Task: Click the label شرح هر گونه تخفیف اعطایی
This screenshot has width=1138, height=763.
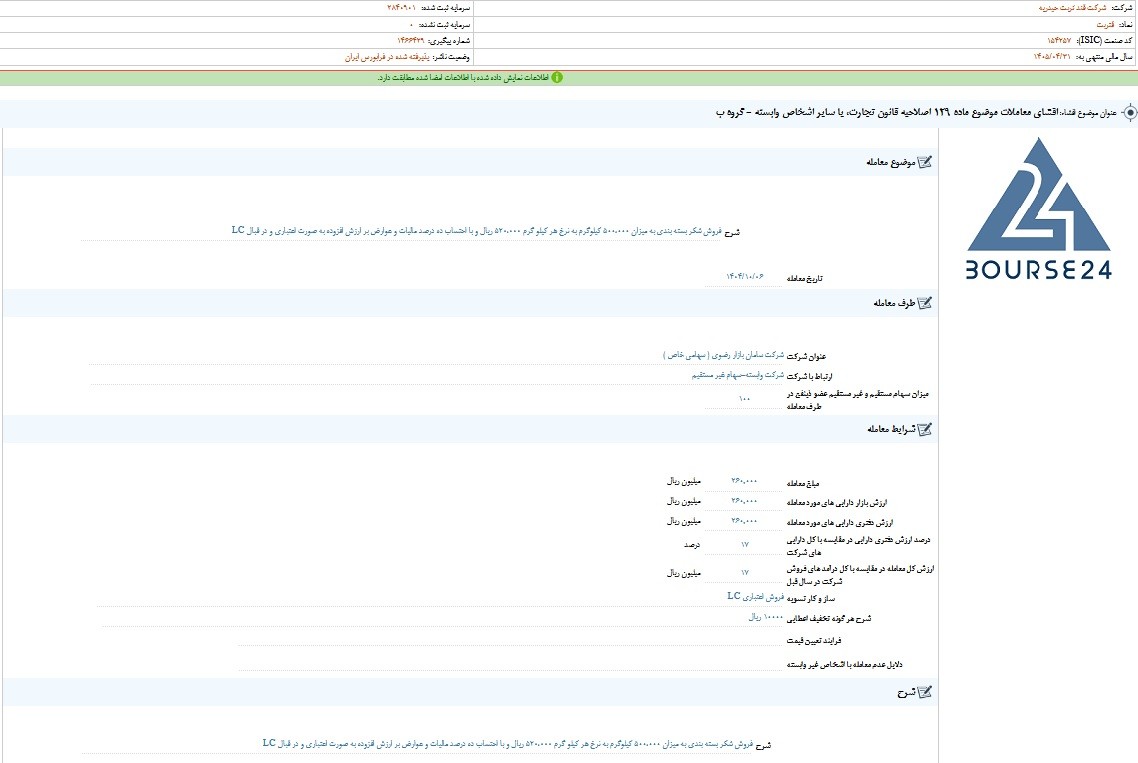Action: coord(830,619)
